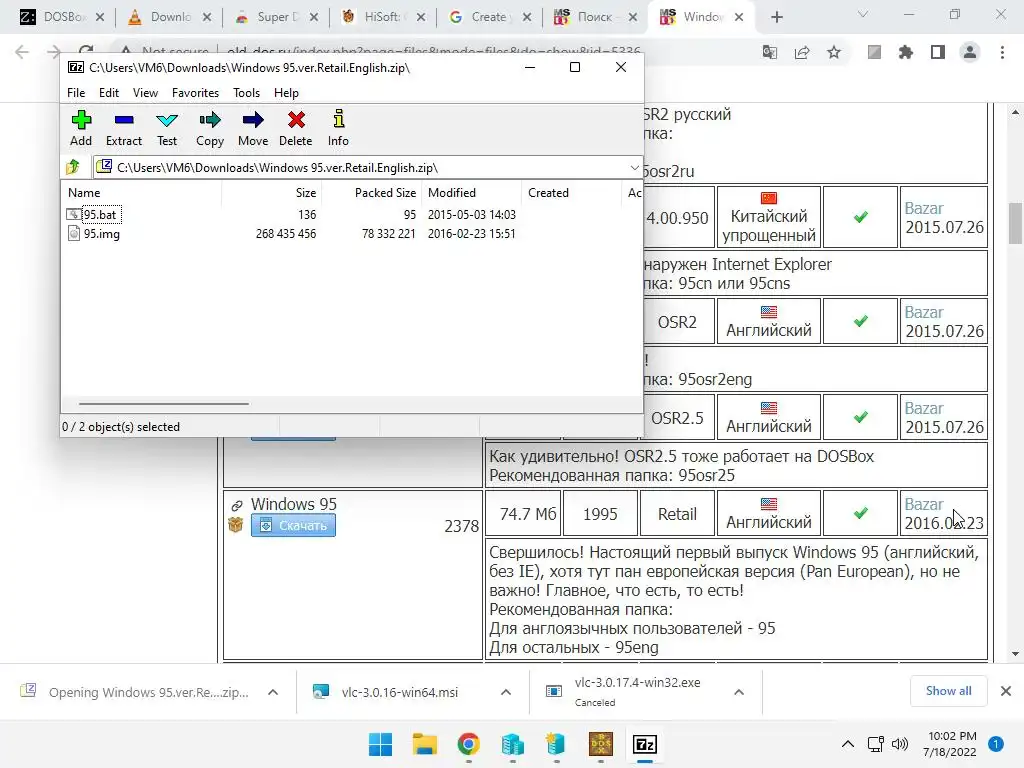Switch to the DOSBox browser tab
The height and width of the screenshot is (768, 1024).
click(63, 17)
